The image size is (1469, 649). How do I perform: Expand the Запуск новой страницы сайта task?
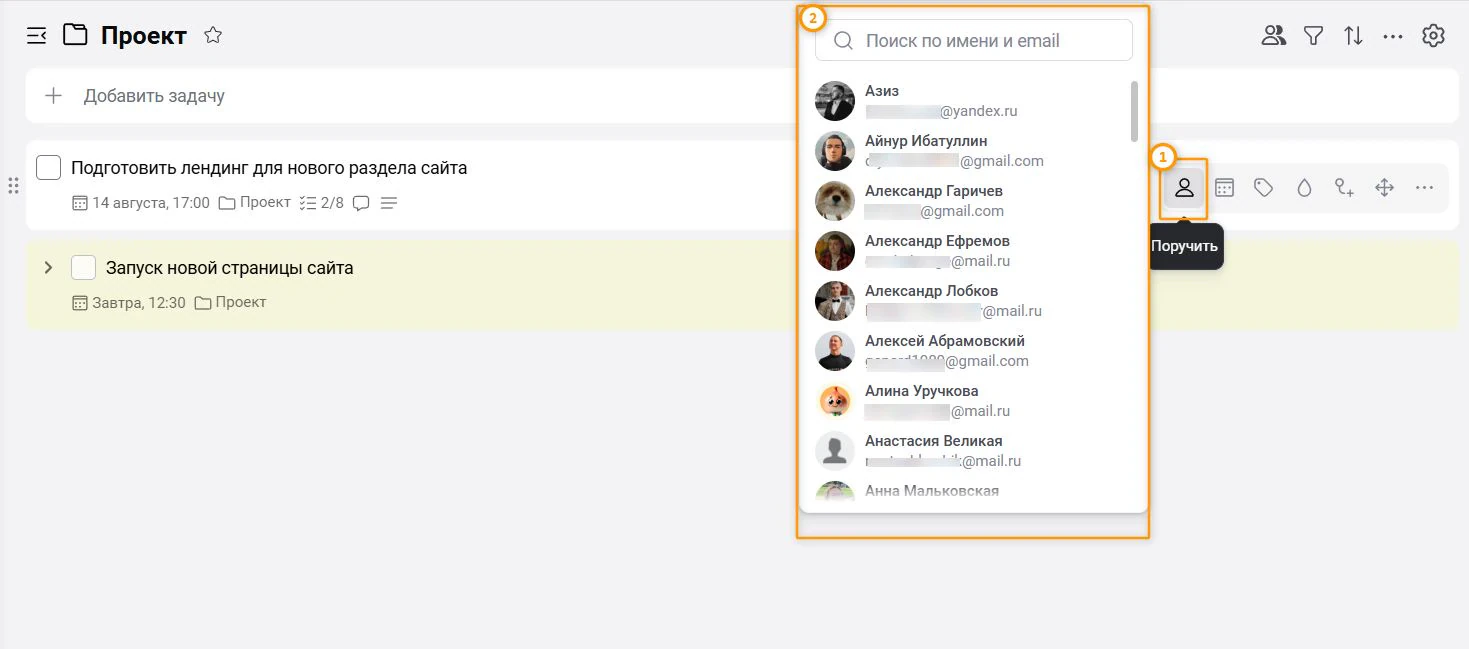(x=47, y=268)
